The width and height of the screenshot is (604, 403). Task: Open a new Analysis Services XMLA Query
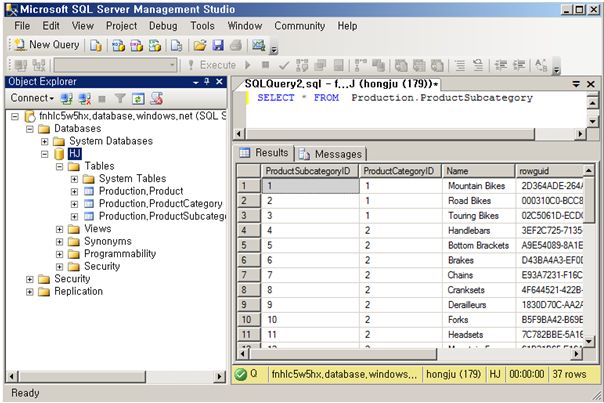[x=155, y=45]
